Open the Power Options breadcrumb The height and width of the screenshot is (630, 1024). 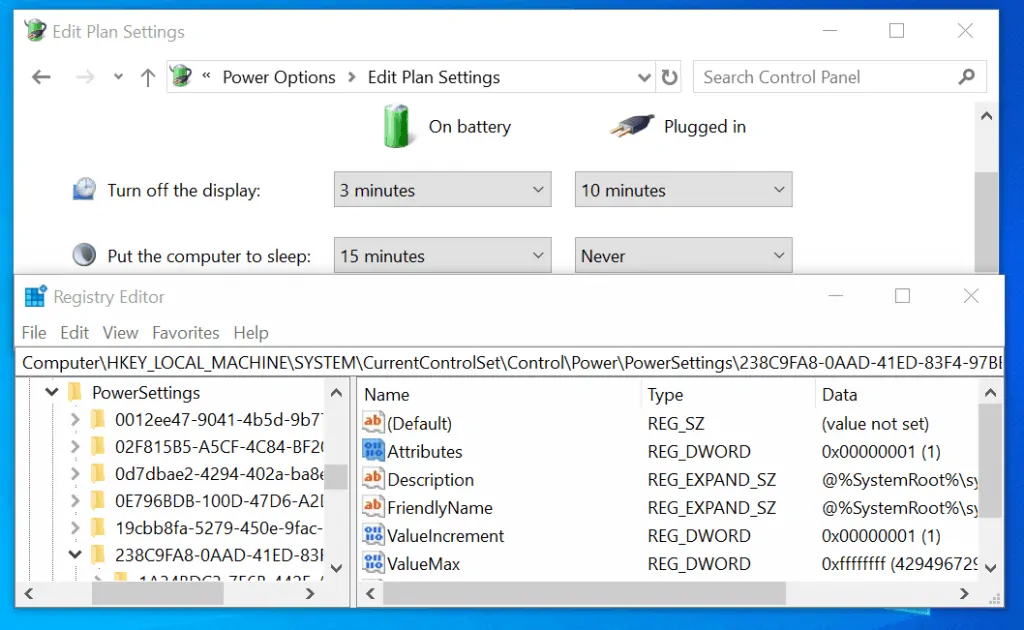coord(279,77)
